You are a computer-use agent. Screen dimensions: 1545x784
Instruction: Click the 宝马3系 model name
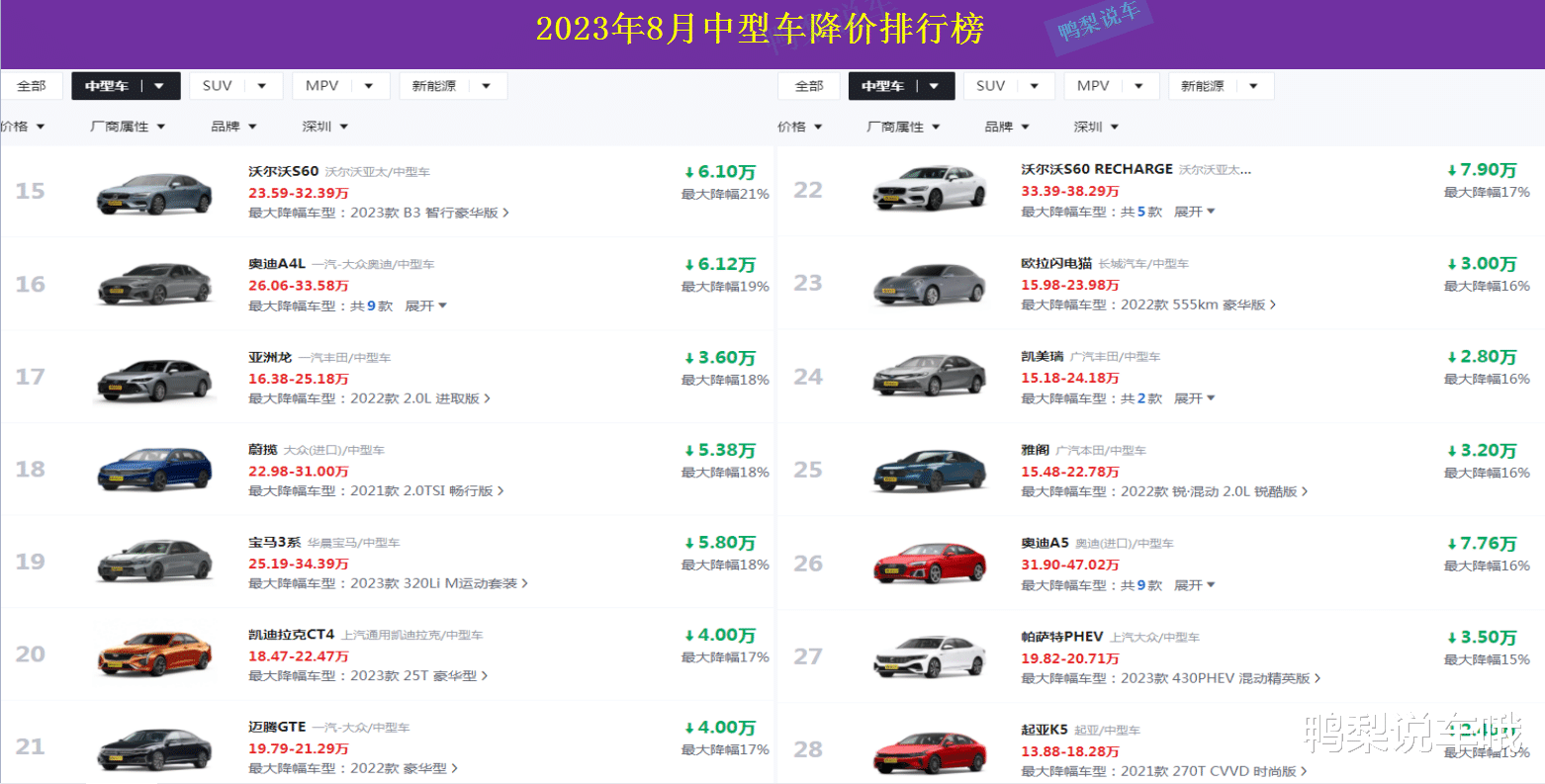click(x=275, y=542)
